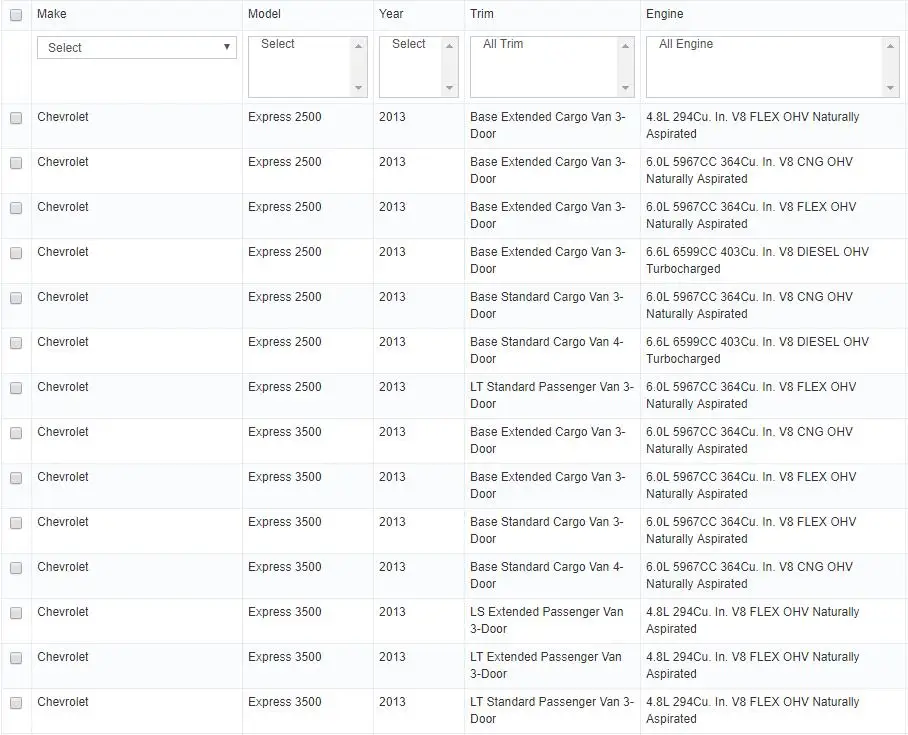This screenshot has height=735, width=908.
Task: Click first row's Express 2500 cell
Action: click(x=284, y=117)
